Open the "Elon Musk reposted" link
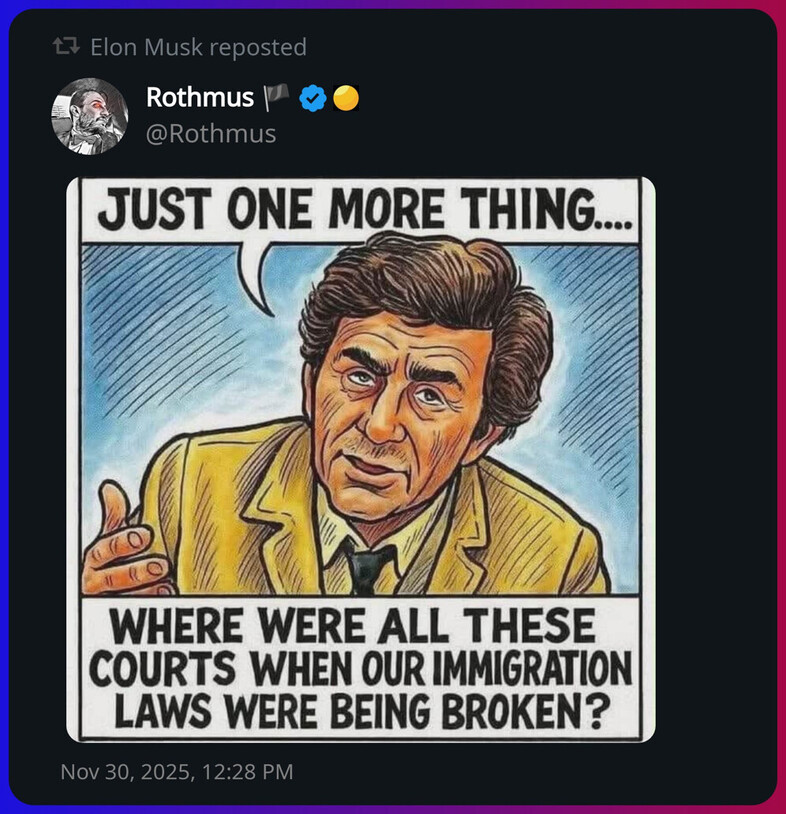This screenshot has height=814, width=786. point(197,47)
